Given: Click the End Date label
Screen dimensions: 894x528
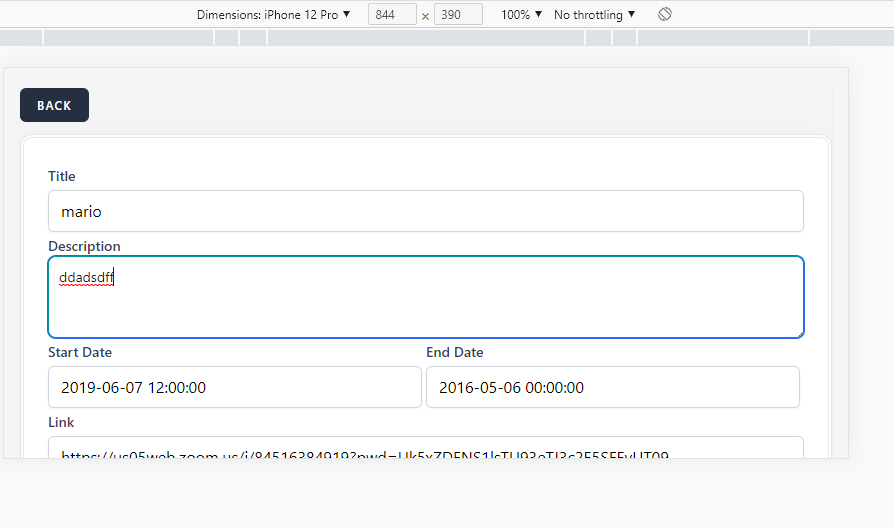Looking at the screenshot, I should tap(454, 352).
